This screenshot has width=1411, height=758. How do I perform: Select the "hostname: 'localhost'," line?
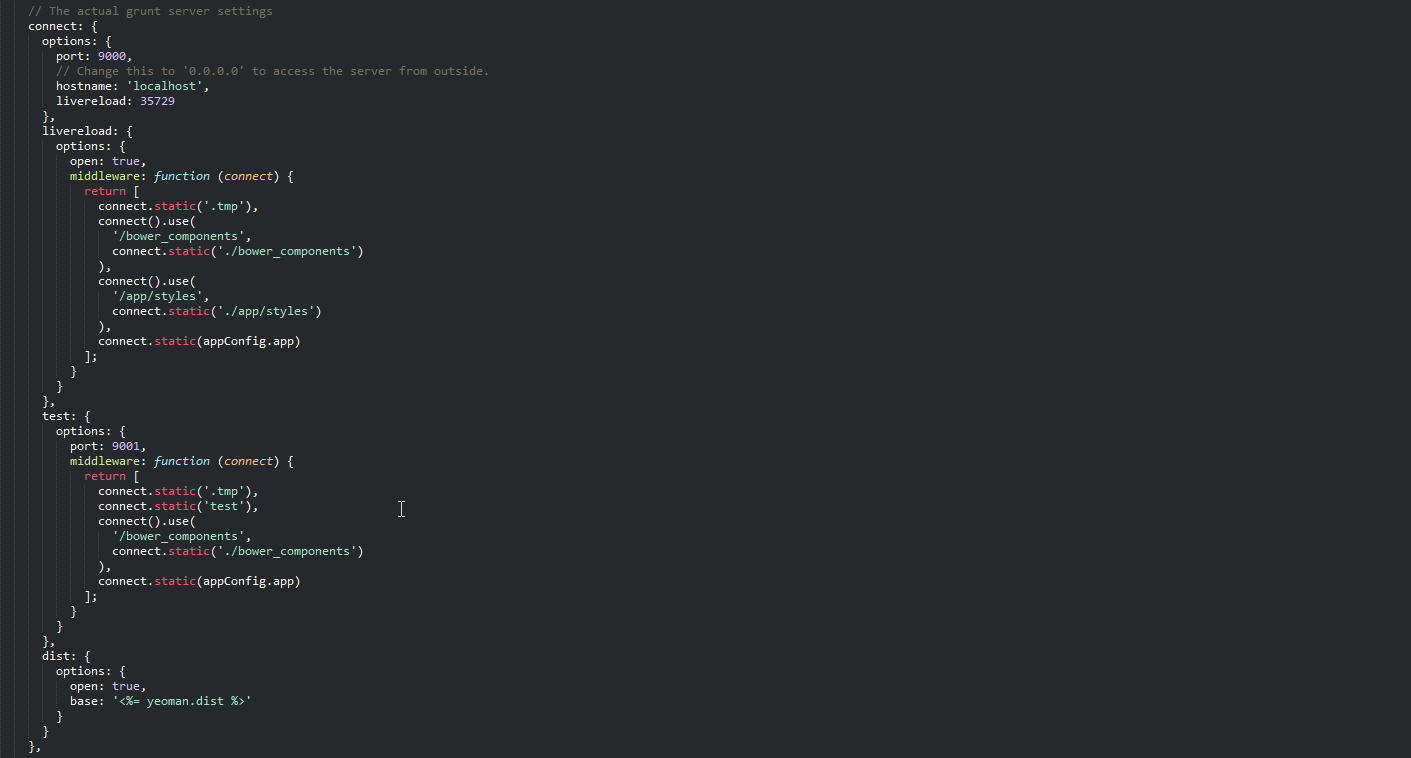click(x=133, y=86)
